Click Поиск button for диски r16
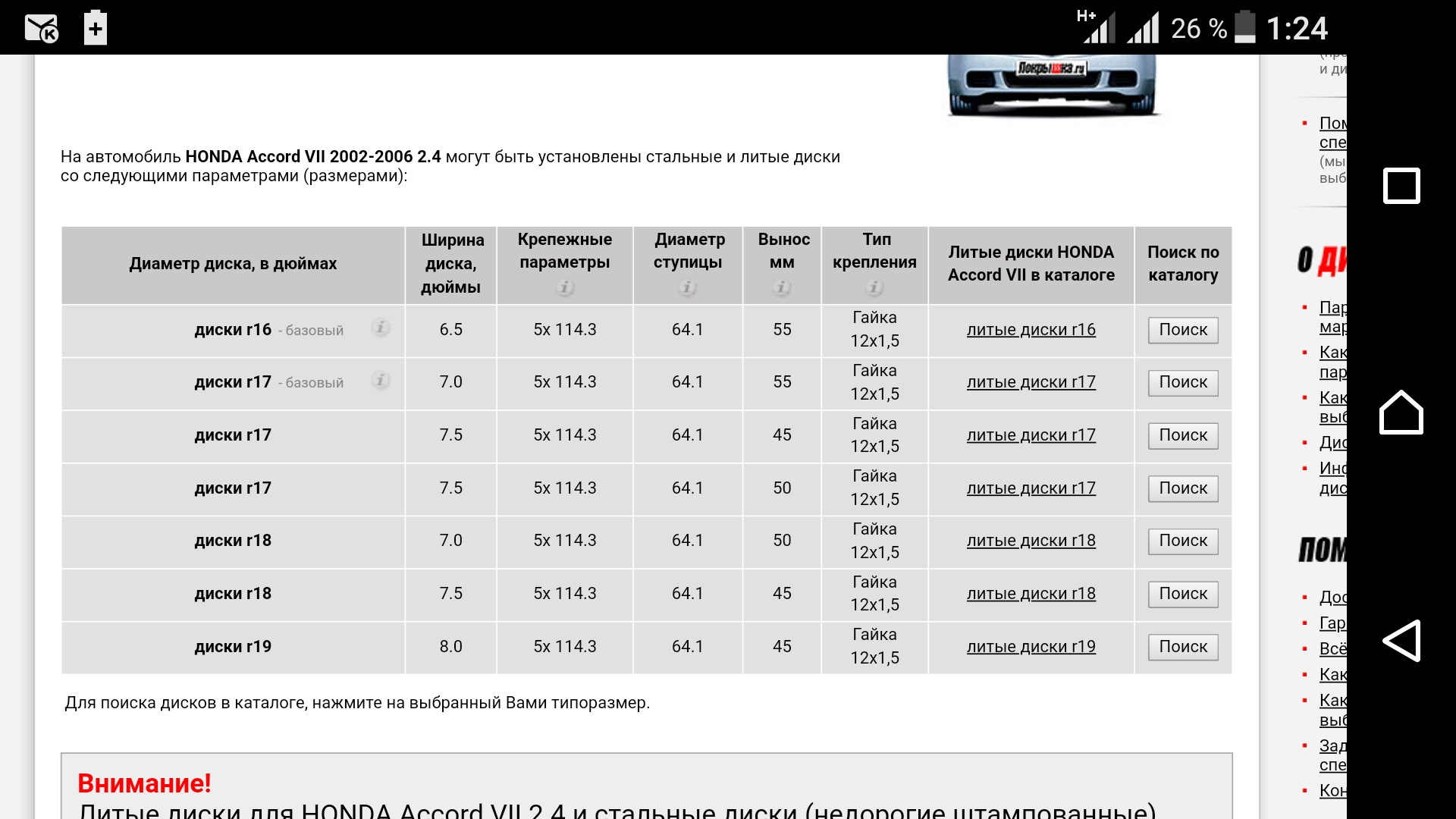 (x=1183, y=330)
